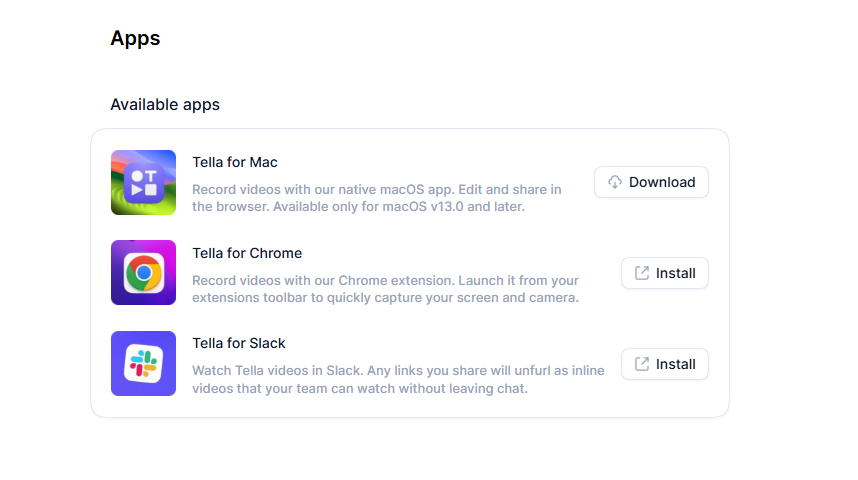858x480 pixels.
Task: Click the Slack unfurl description text
Action: coord(398,379)
